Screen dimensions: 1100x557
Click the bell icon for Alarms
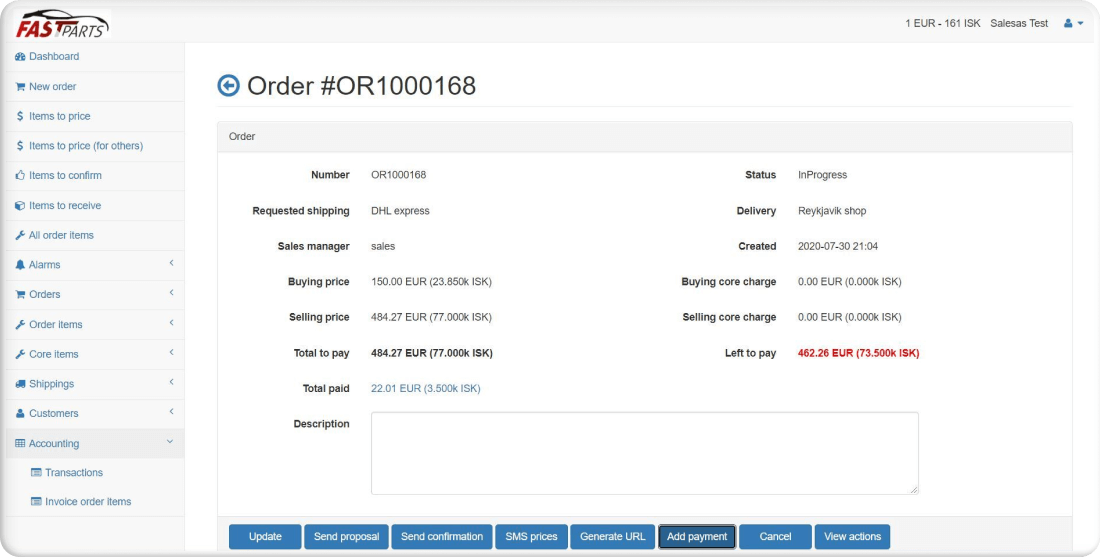pyautogui.click(x=20, y=265)
